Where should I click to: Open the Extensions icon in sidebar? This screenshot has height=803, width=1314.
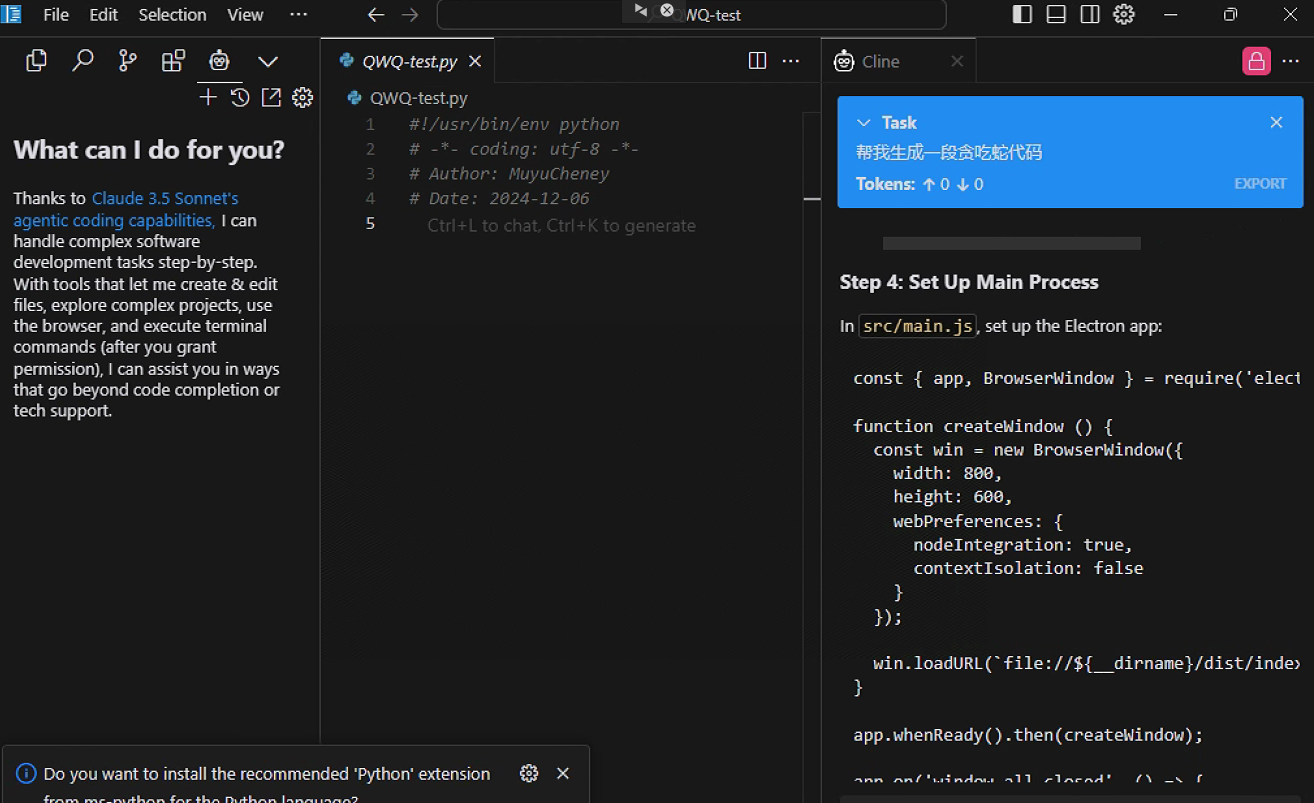coord(173,61)
